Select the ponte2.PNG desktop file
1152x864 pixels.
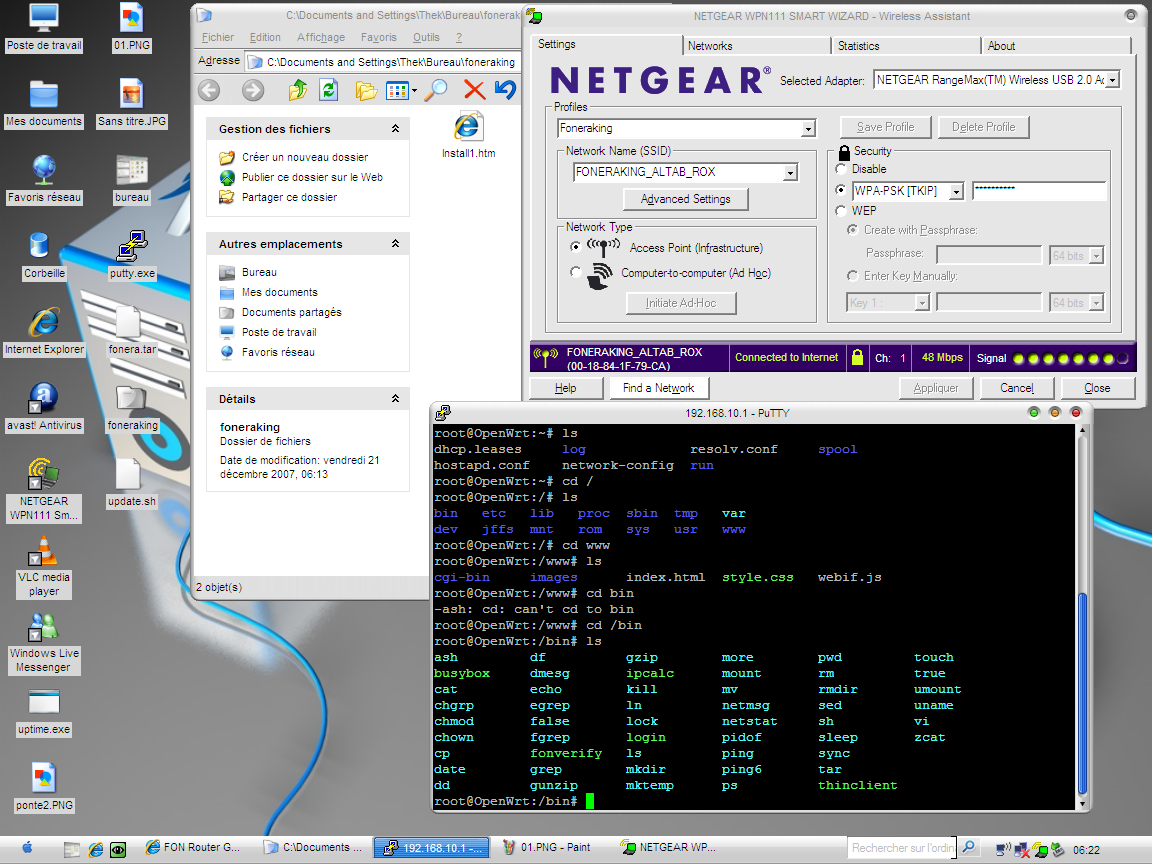pyautogui.click(x=43, y=778)
